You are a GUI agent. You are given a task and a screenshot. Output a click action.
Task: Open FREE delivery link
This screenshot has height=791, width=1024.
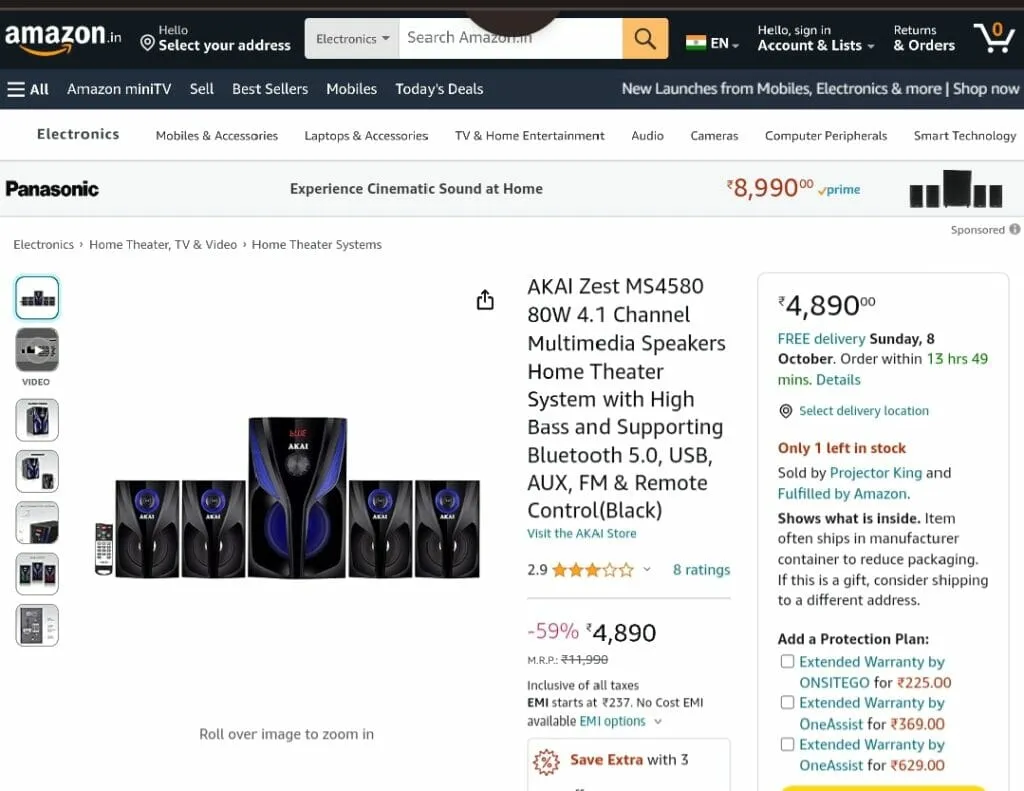821,339
